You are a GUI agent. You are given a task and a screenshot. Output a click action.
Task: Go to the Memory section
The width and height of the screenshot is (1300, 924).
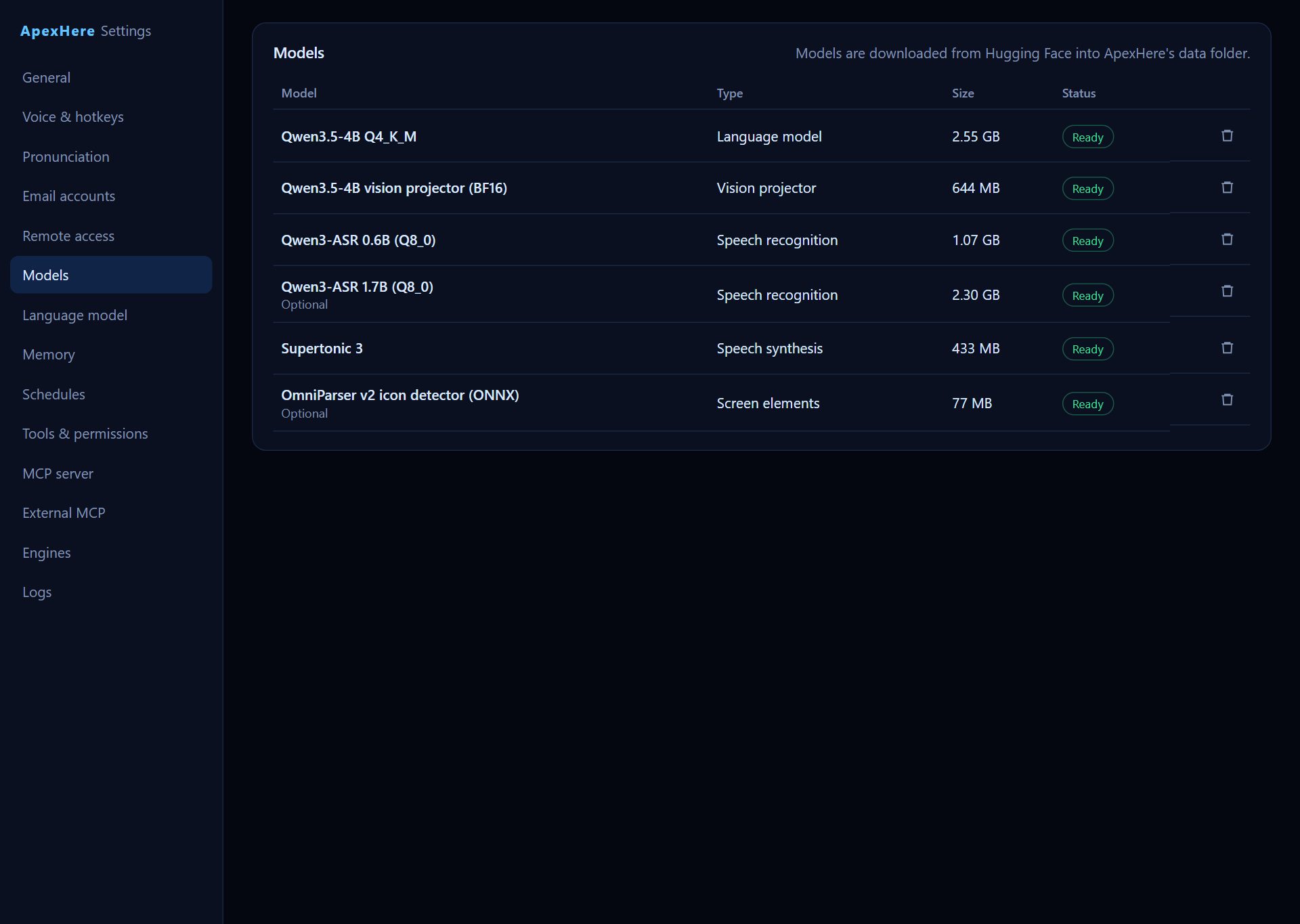coord(111,354)
